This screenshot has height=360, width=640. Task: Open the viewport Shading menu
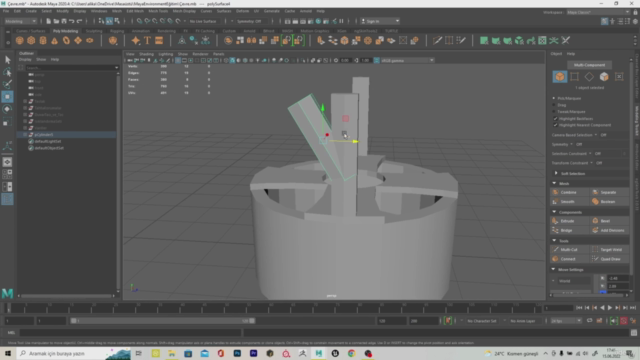coord(146,54)
